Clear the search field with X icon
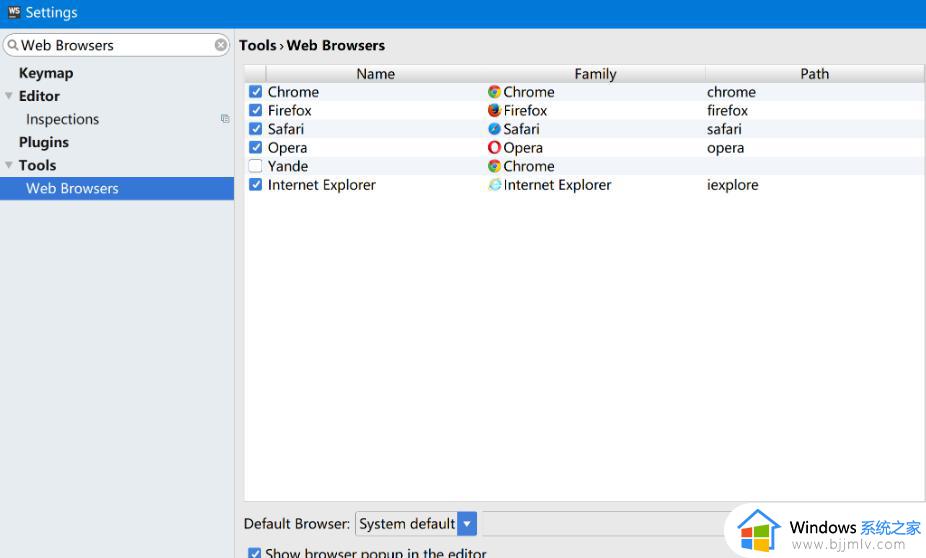Viewport: 926px width, 558px height. coord(220,45)
